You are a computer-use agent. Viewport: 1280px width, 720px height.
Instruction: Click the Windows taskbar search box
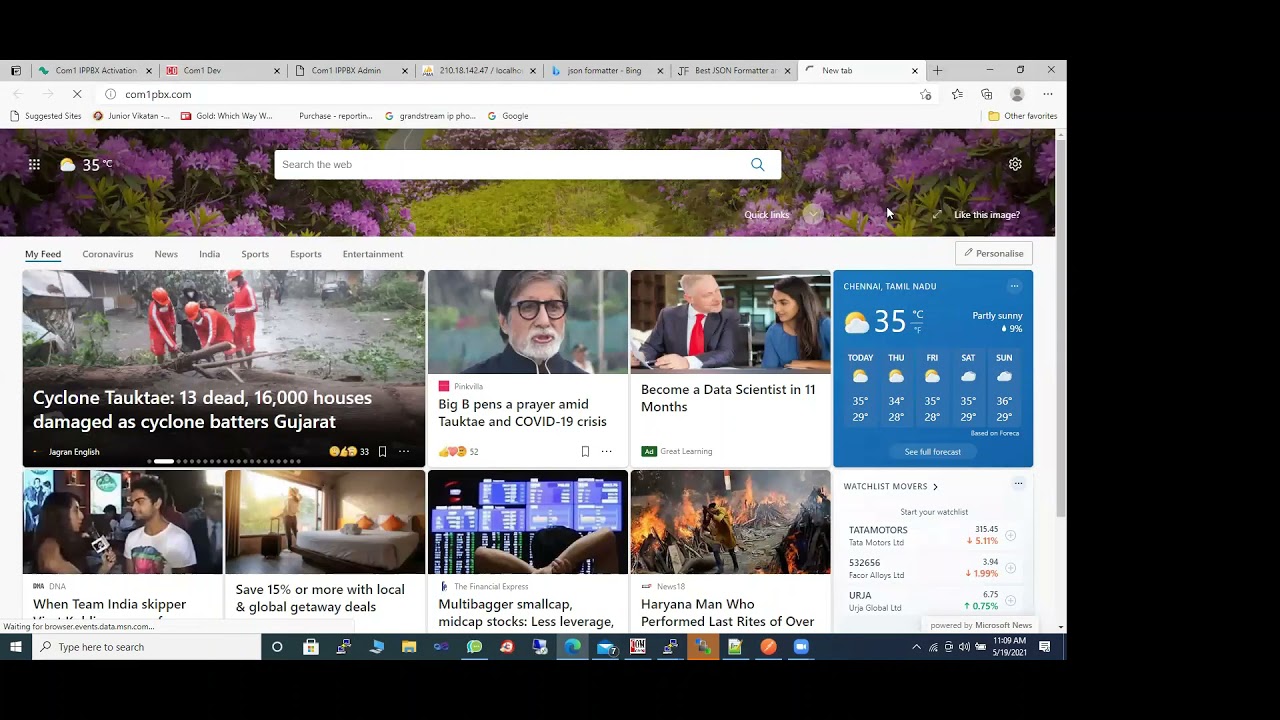pyautogui.click(x=147, y=647)
